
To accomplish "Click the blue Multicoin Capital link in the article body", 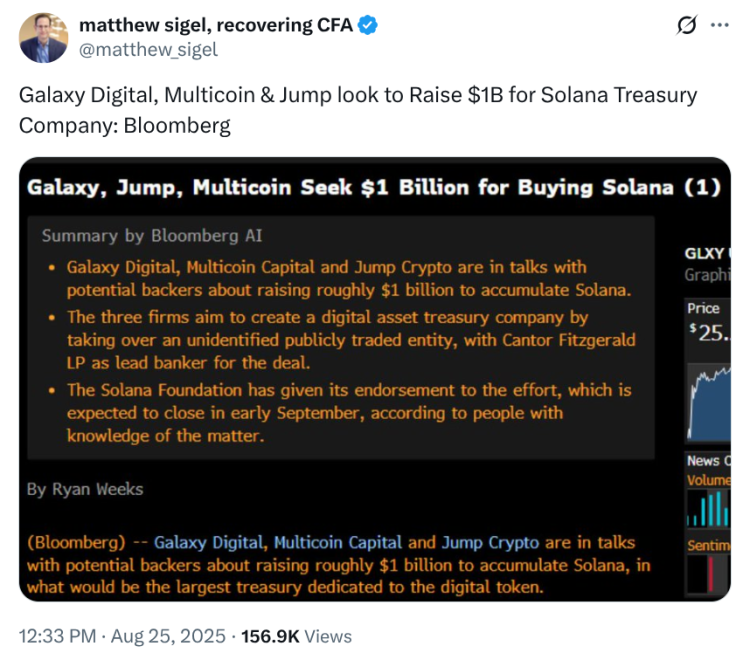I will [338, 543].
